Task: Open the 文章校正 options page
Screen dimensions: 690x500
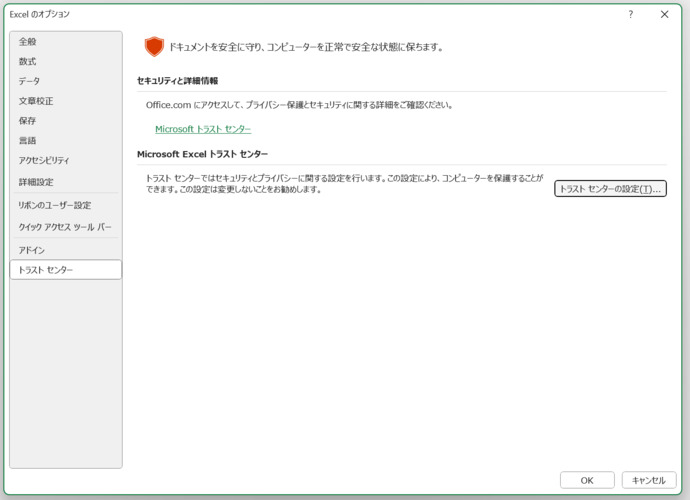Action: tap(66, 101)
